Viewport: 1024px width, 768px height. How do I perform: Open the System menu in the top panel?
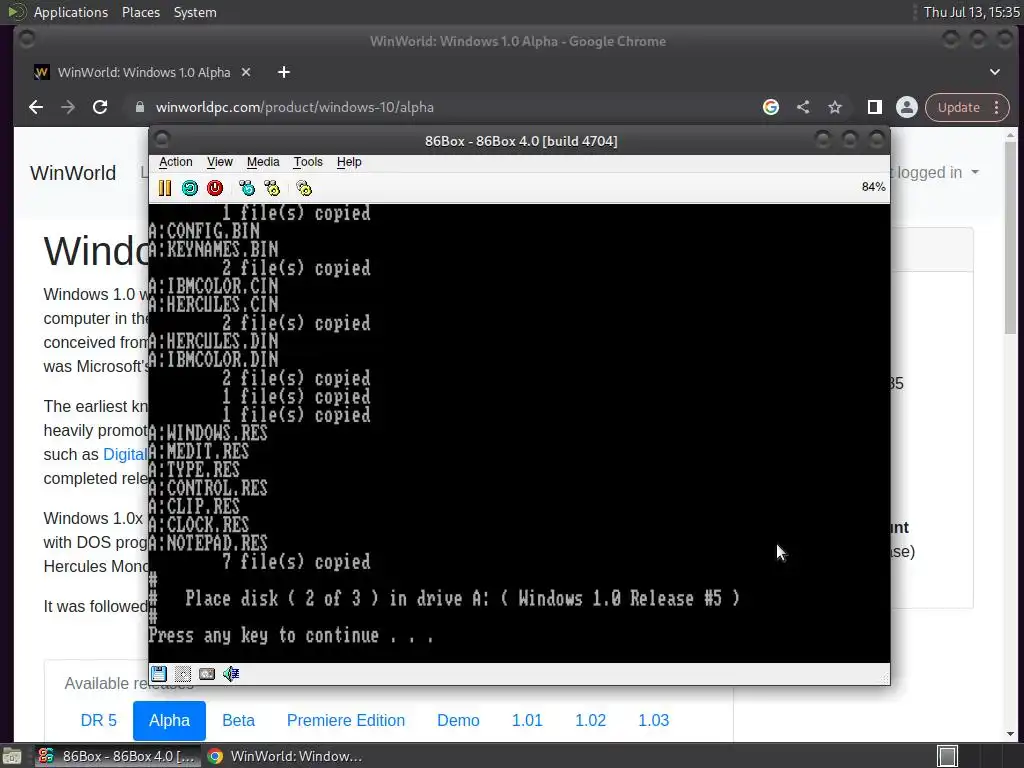point(195,12)
